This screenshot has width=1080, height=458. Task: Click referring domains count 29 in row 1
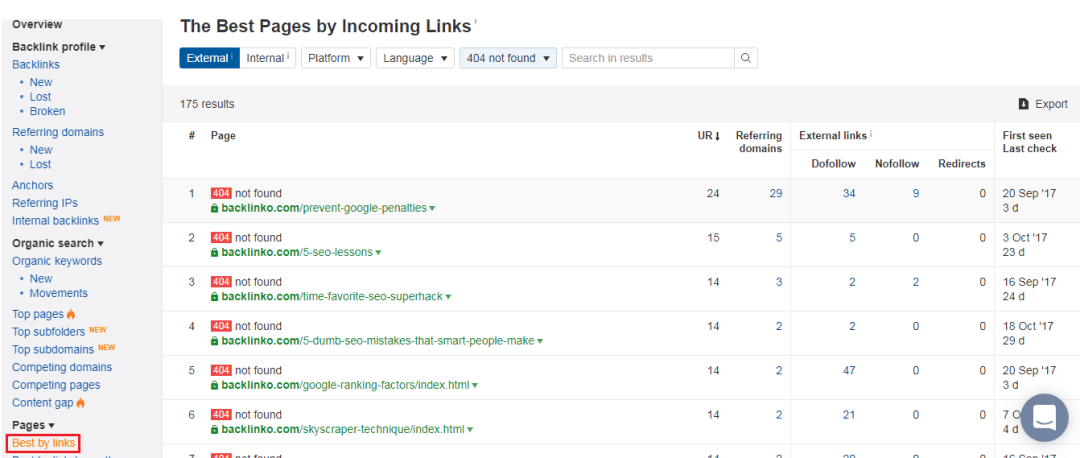(x=776, y=194)
